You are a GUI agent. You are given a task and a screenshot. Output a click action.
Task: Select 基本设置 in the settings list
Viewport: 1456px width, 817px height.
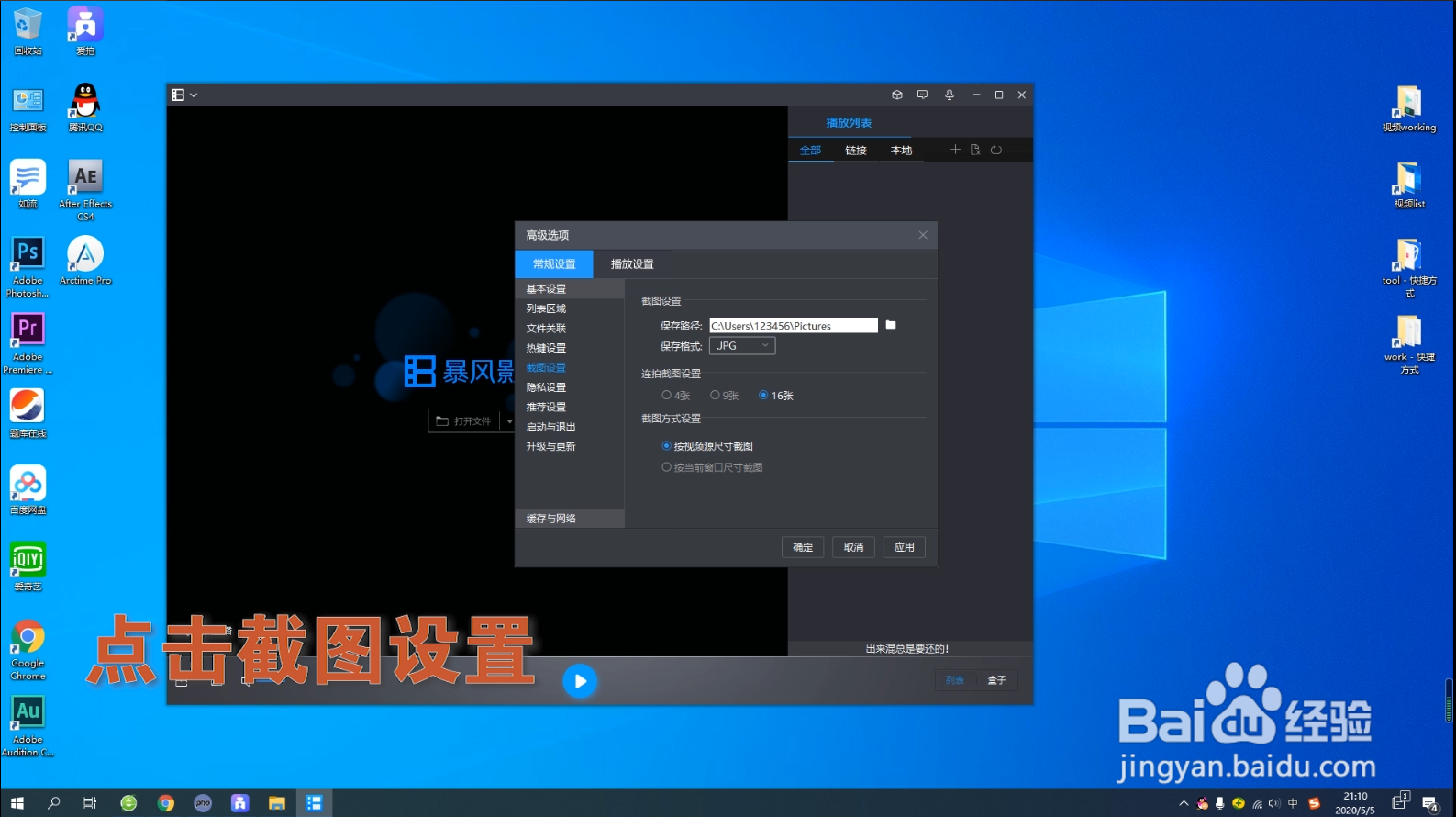coord(570,289)
